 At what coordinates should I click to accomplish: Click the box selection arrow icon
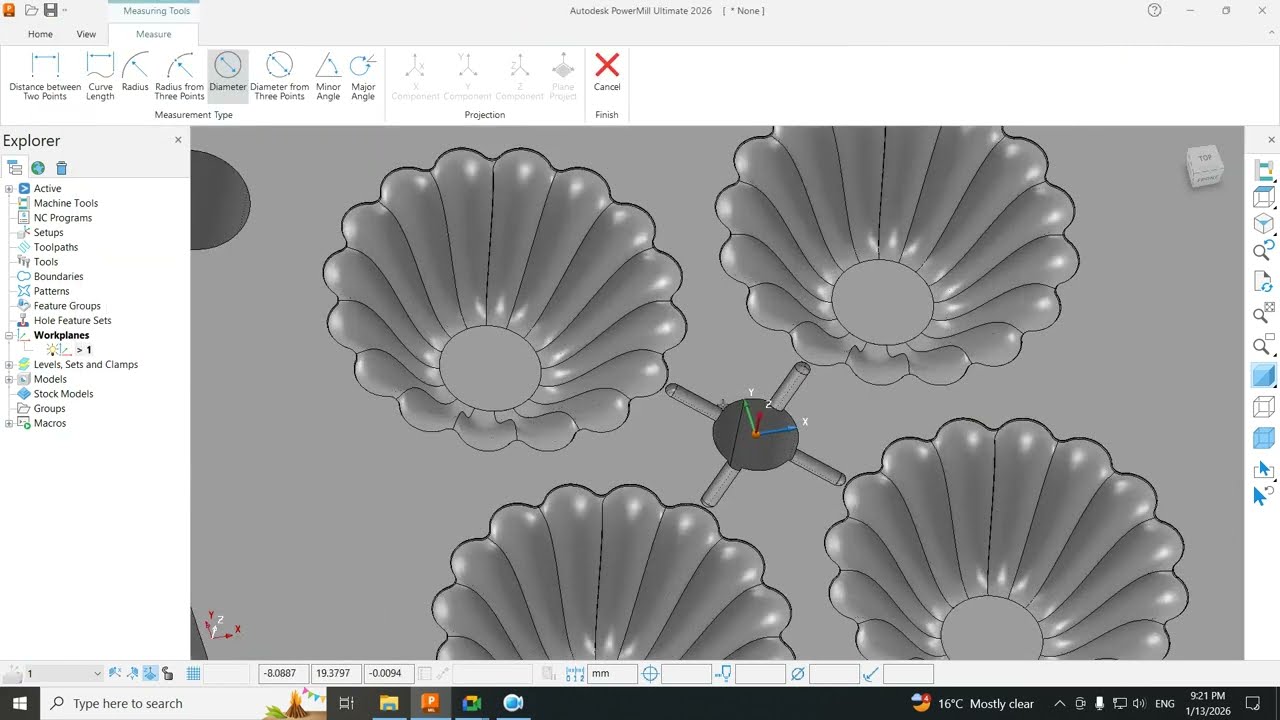pos(1264,468)
